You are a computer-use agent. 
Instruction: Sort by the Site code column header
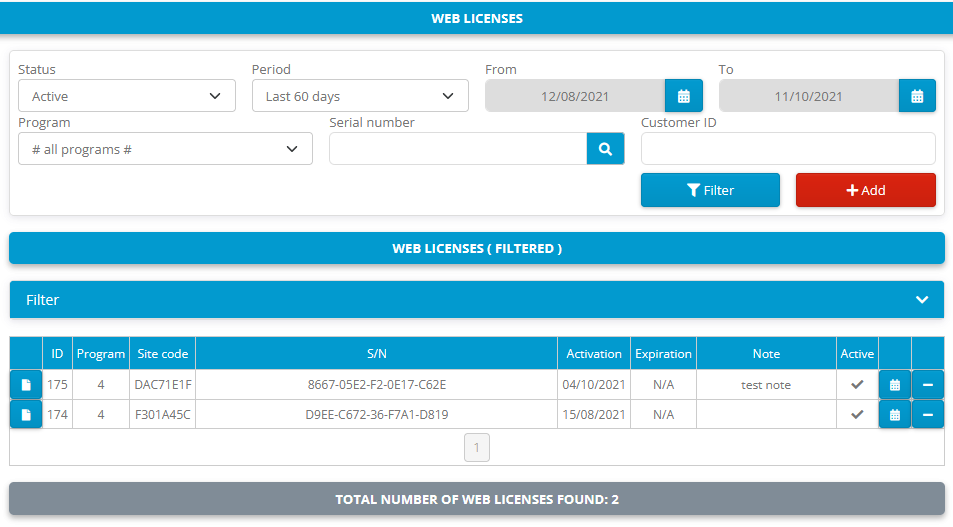tap(162, 354)
